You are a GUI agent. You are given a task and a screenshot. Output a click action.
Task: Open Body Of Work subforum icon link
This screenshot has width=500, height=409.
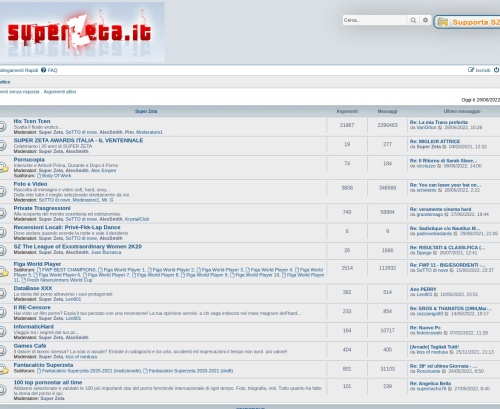[39, 176]
